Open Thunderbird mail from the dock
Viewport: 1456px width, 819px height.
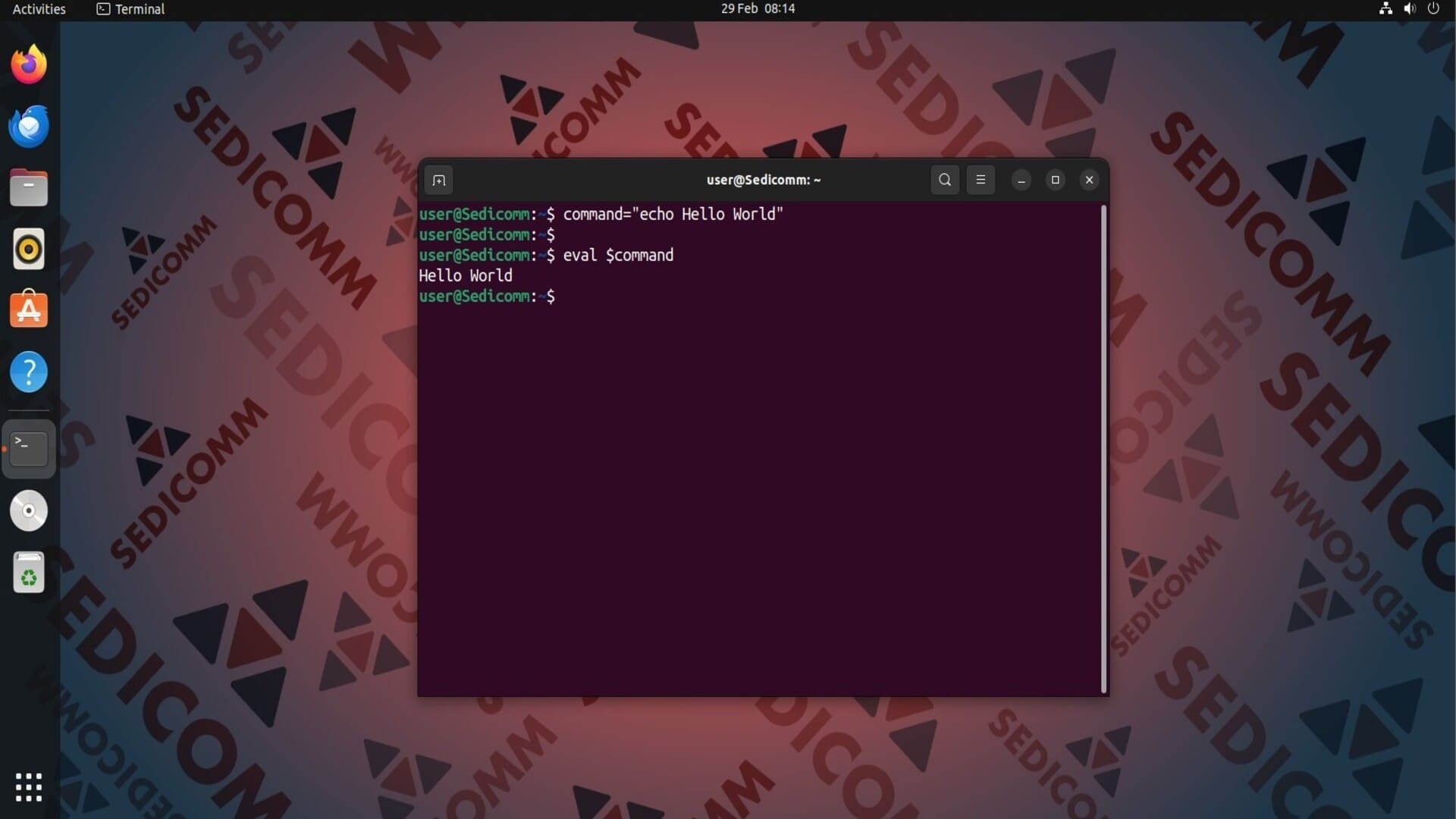click(29, 127)
